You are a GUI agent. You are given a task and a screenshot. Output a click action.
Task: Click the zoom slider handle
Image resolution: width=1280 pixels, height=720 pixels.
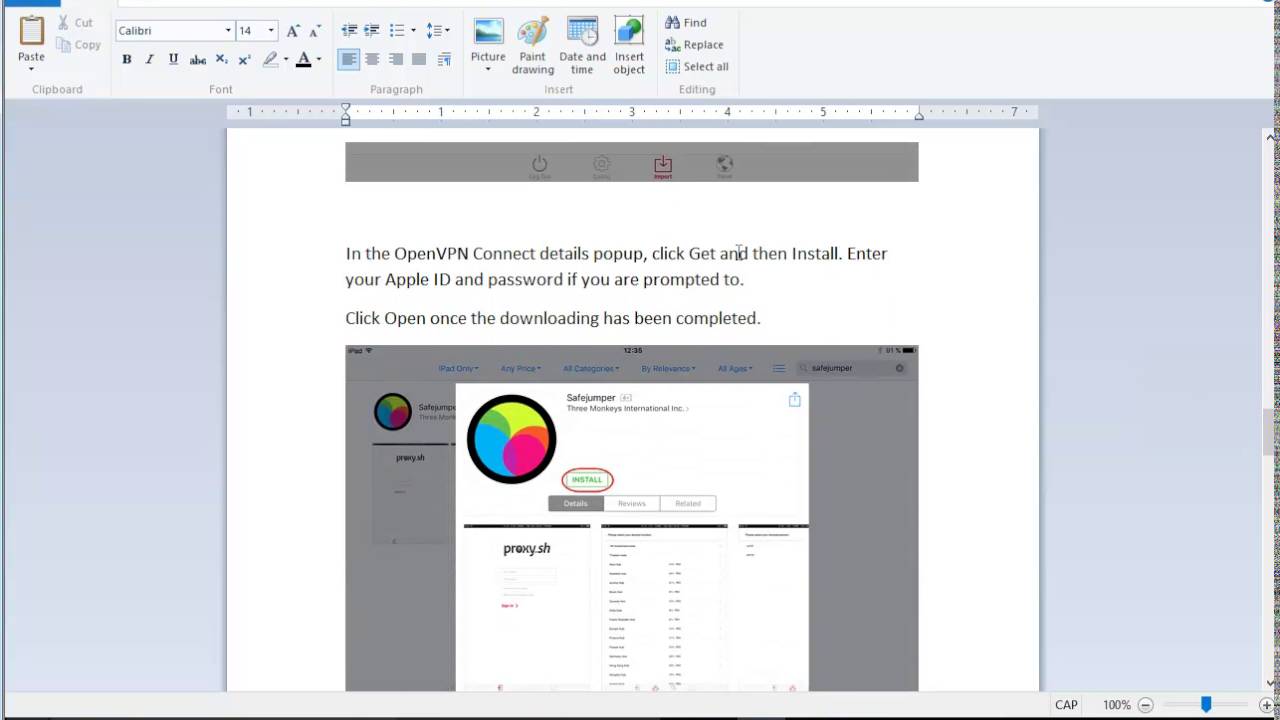tap(1206, 705)
